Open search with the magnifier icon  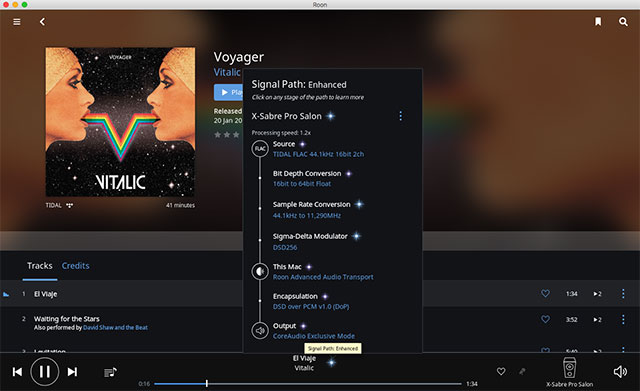pos(623,22)
